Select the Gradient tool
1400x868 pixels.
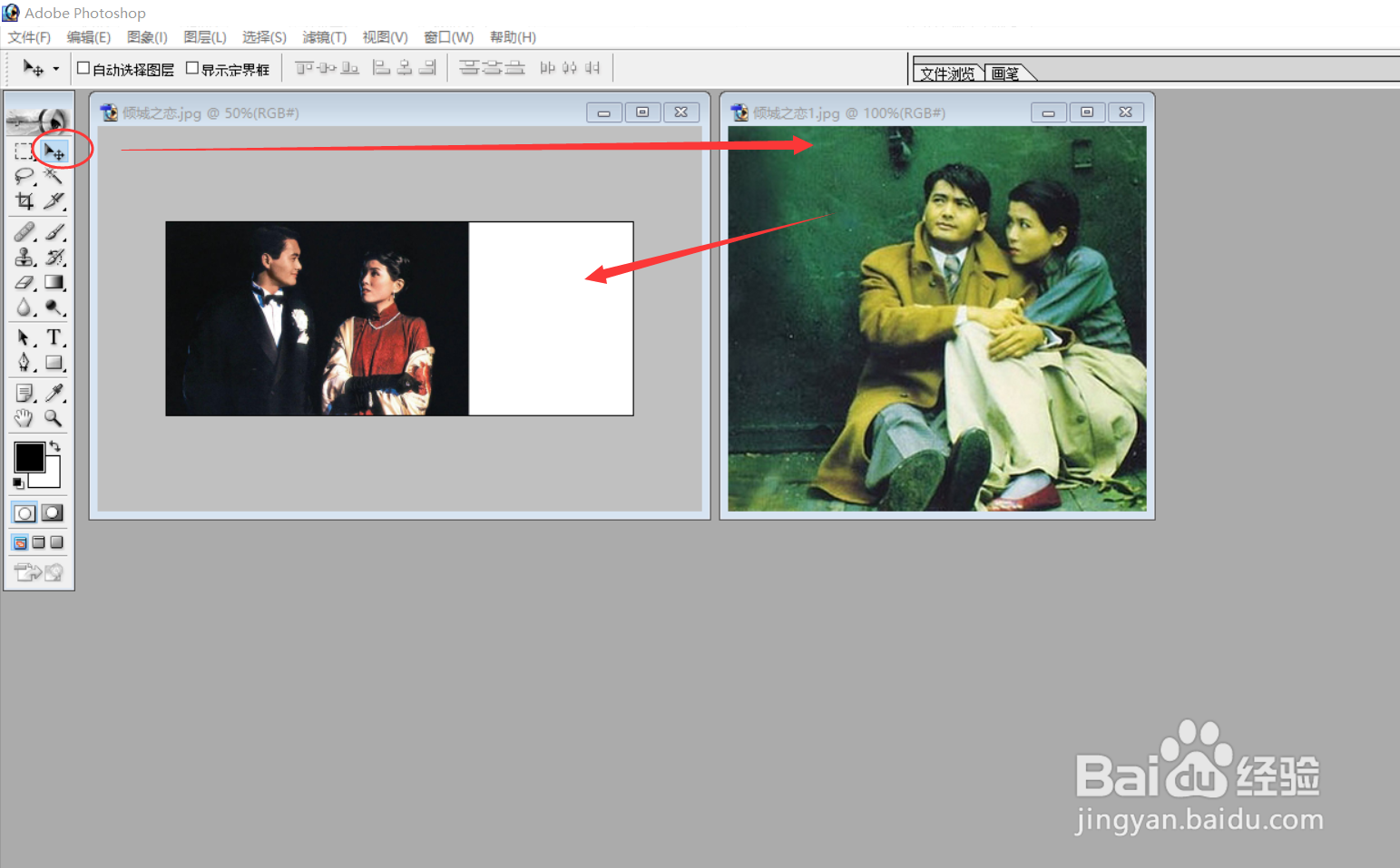pyautogui.click(x=54, y=282)
